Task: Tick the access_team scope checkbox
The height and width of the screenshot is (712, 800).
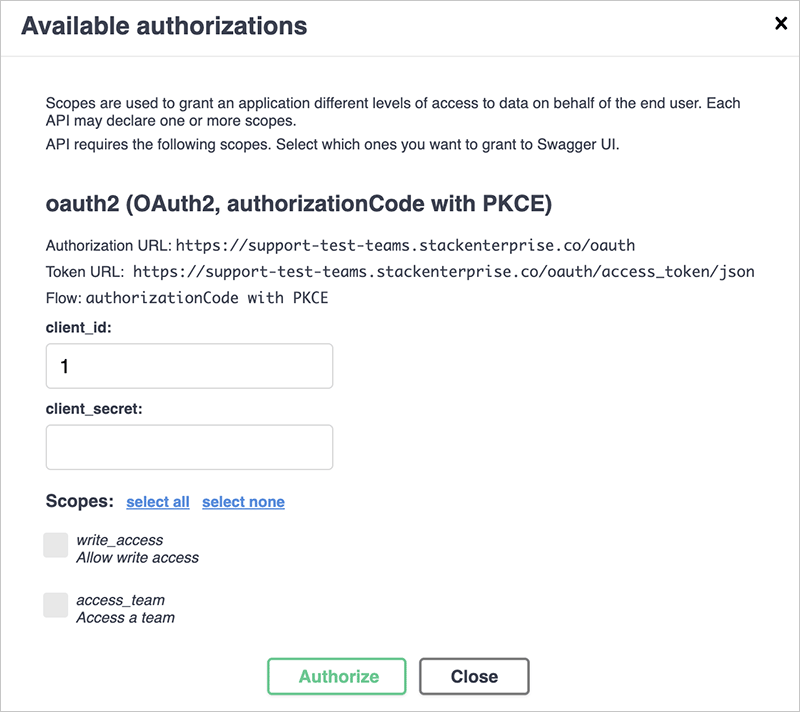Action: coord(56,605)
